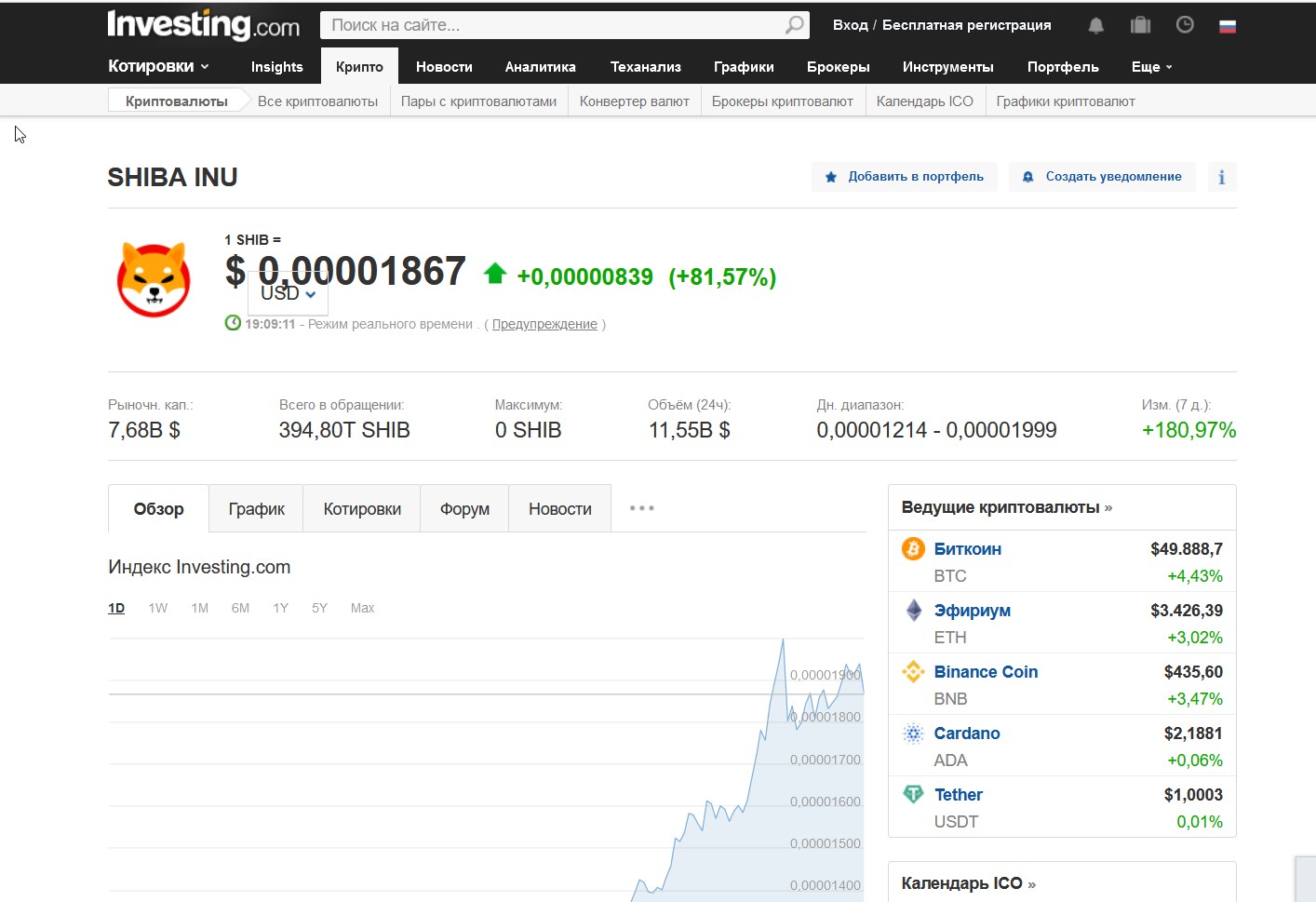Click the clock icon in header

click(1185, 25)
